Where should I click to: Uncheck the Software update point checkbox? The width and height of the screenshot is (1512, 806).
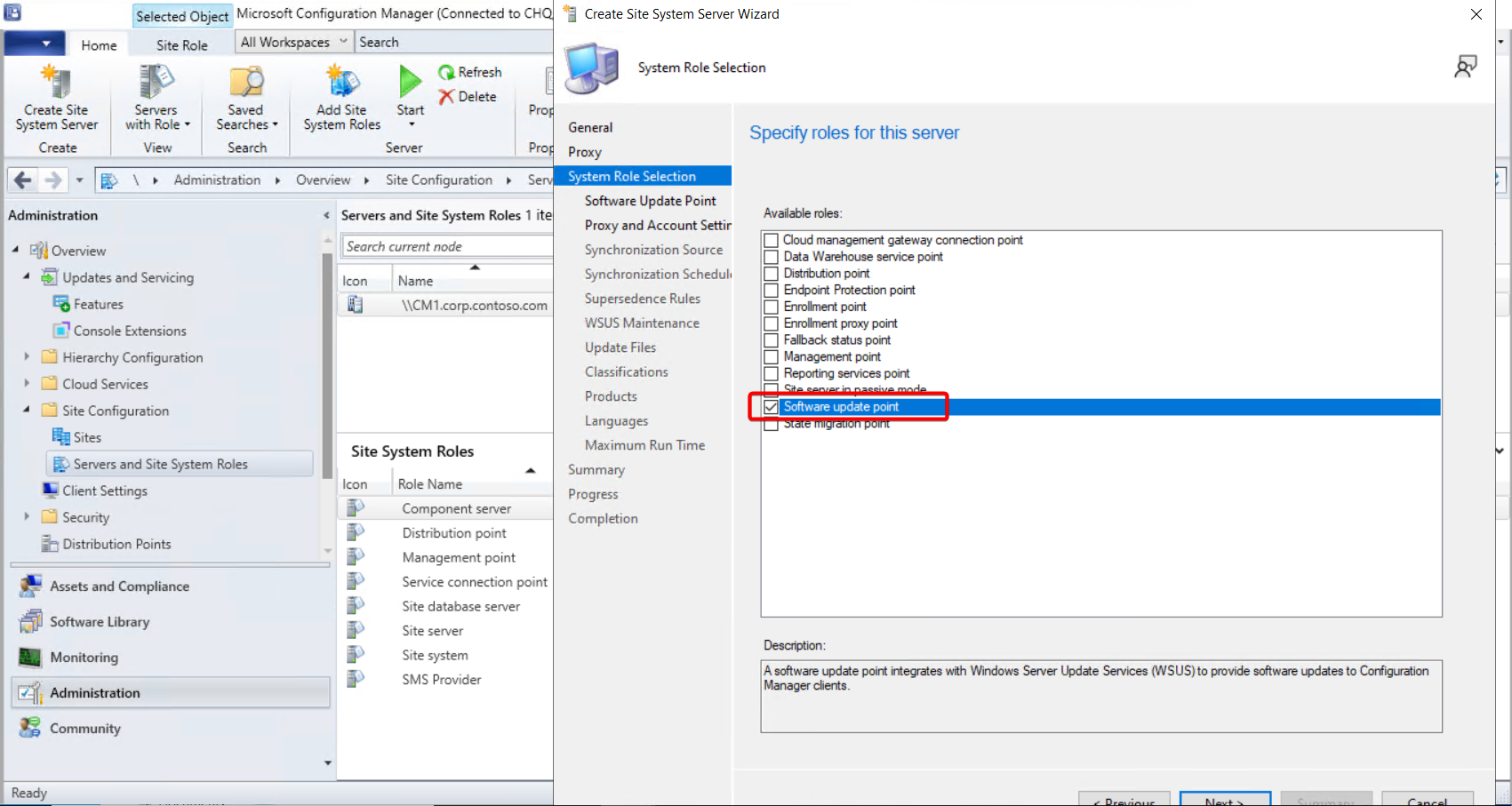point(772,407)
